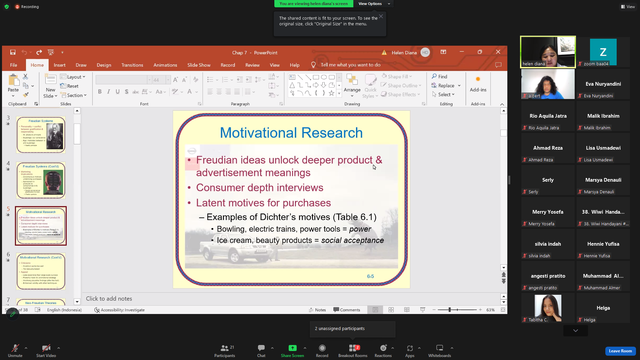This screenshot has width=640, height=360.
Task: Switch to the Animations tab
Action: pos(165,65)
